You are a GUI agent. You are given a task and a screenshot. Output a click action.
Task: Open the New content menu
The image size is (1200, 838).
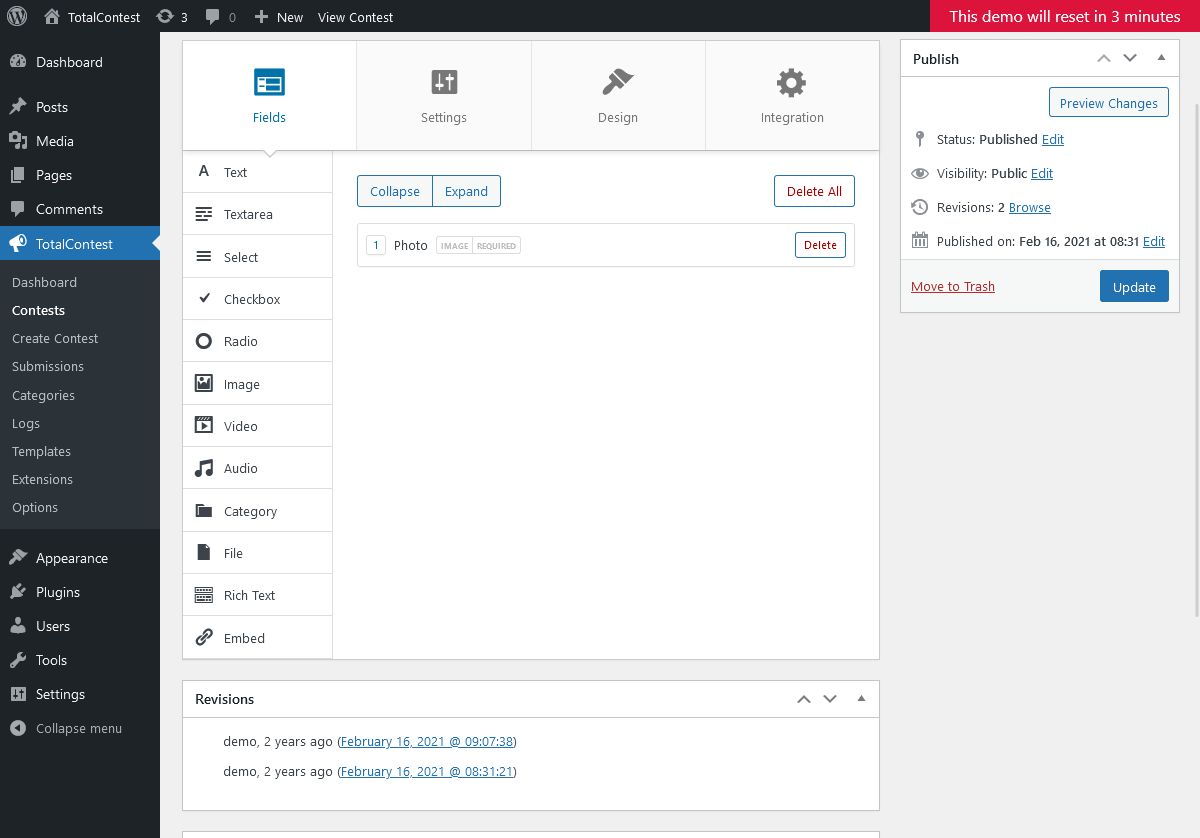click(x=279, y=17)
